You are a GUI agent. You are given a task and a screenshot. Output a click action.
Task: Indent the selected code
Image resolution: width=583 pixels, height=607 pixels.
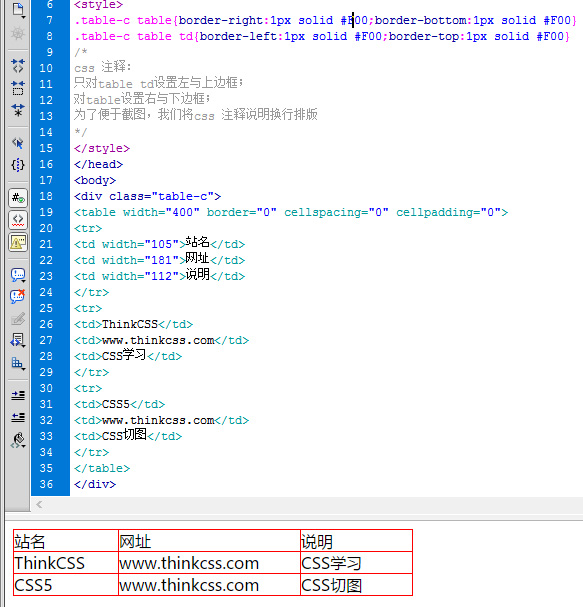coord(18,395)
